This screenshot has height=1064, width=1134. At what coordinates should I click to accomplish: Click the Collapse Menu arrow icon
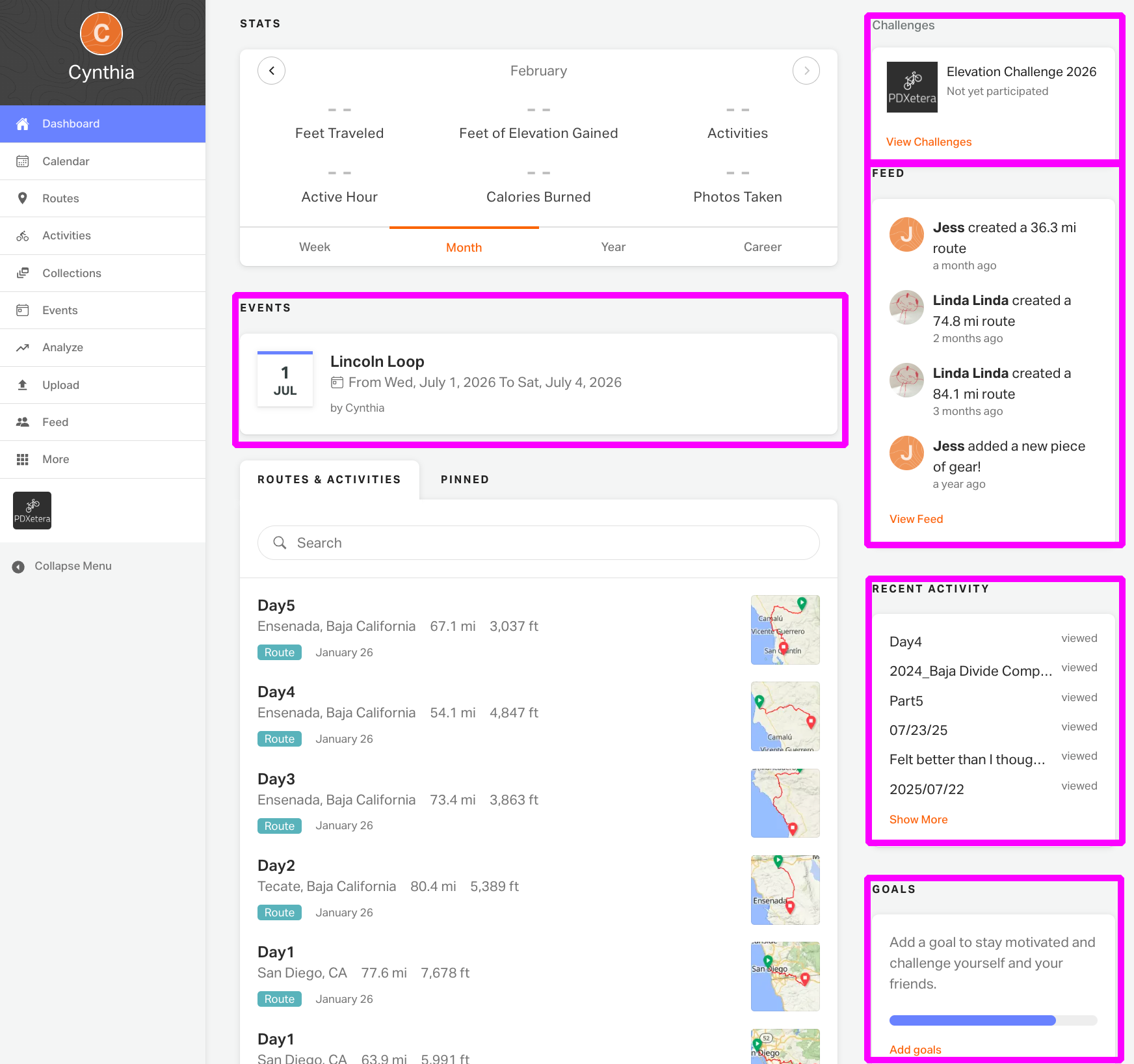(x=18, y=566)
